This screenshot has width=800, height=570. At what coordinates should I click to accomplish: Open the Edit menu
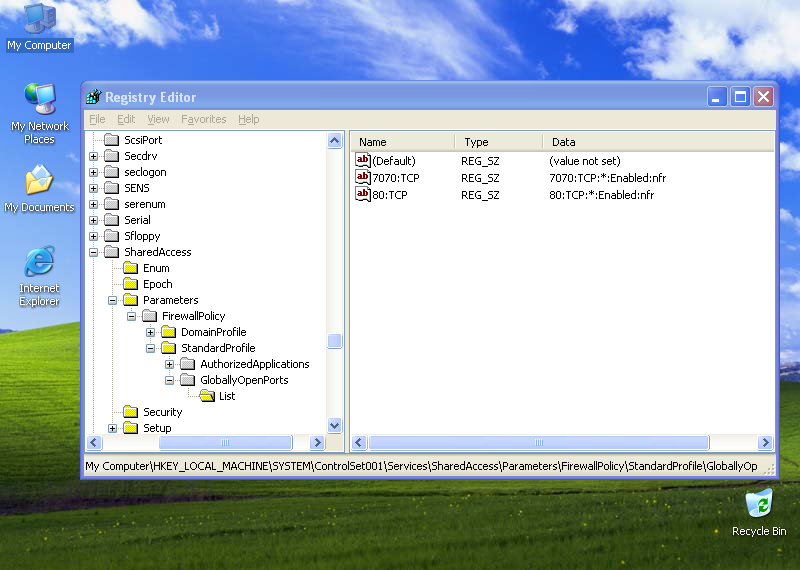click(x=126, y=119)
